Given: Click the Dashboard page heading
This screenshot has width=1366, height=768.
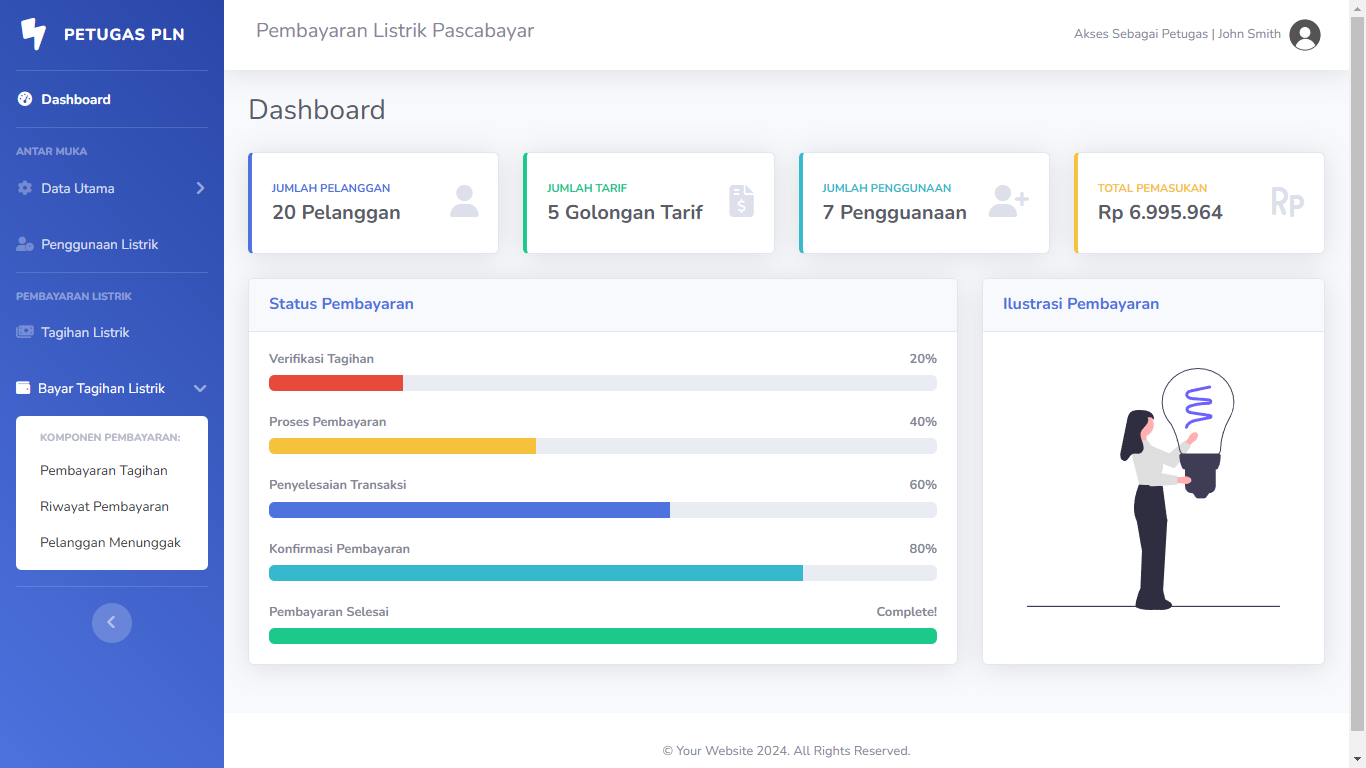Looking at the screenshot, I should (317, 109).
